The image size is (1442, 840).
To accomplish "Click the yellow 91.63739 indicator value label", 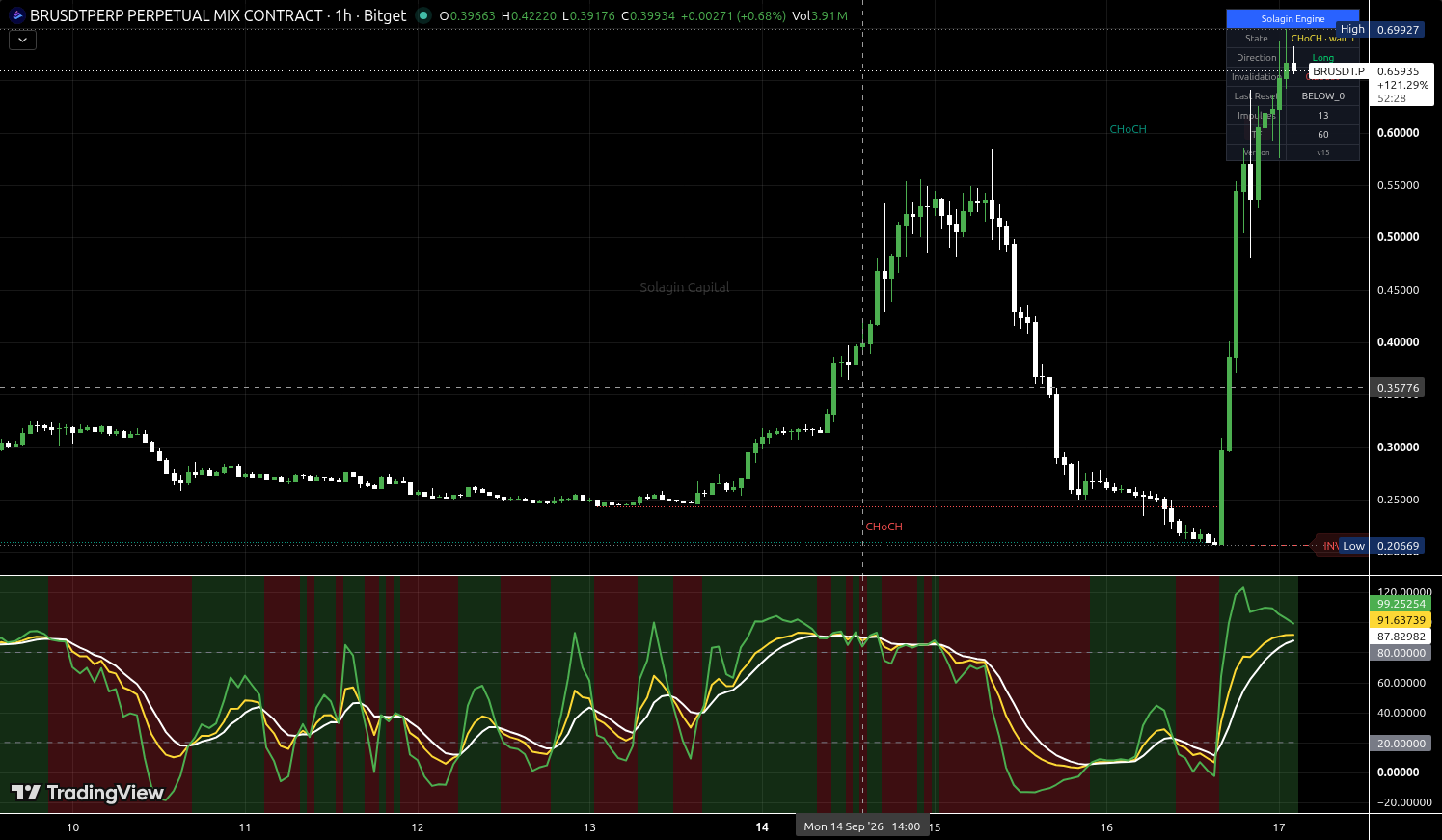I will [x=1401, y=620].
